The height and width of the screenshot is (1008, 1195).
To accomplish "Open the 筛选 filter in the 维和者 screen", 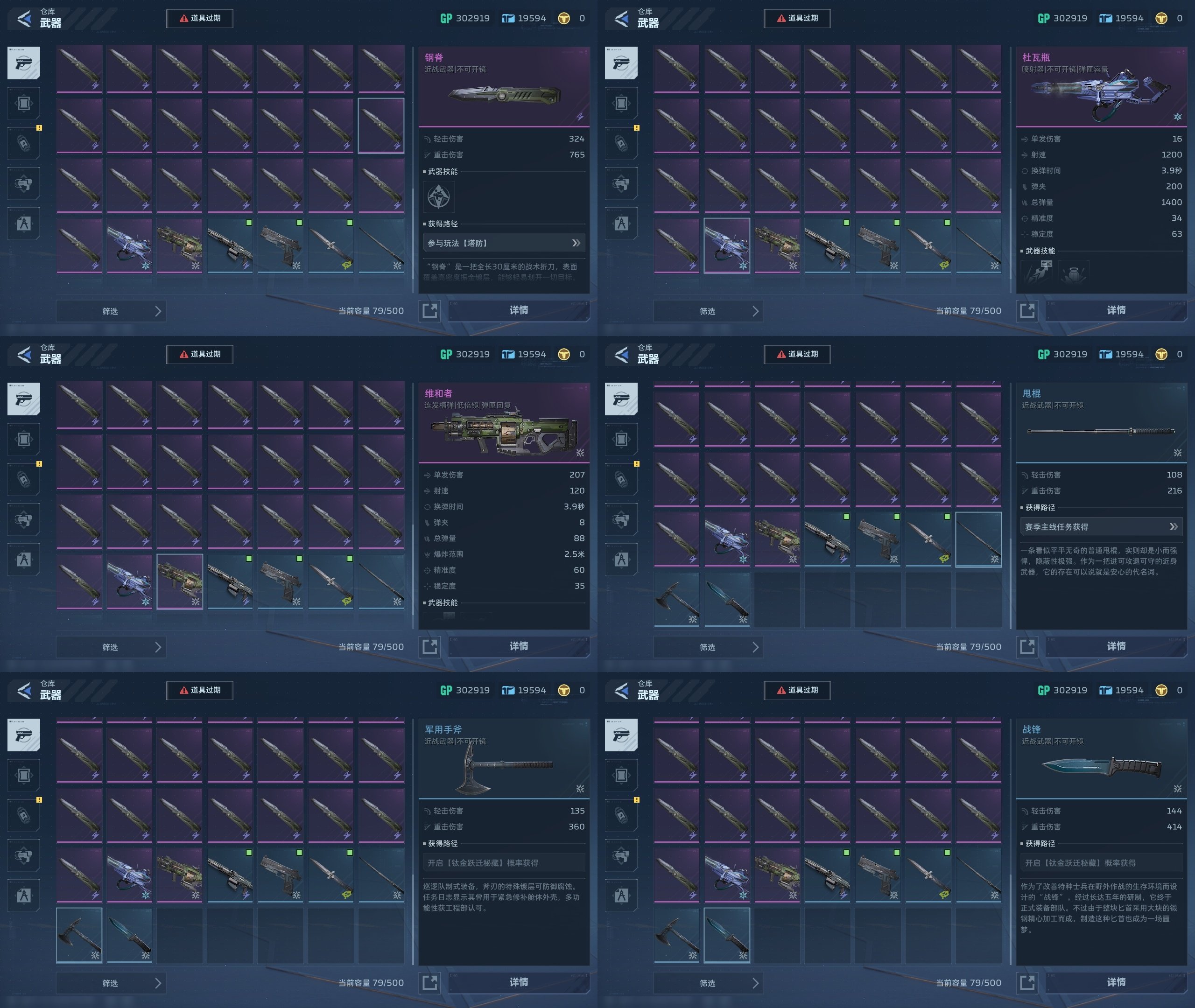I will (111, 647).
